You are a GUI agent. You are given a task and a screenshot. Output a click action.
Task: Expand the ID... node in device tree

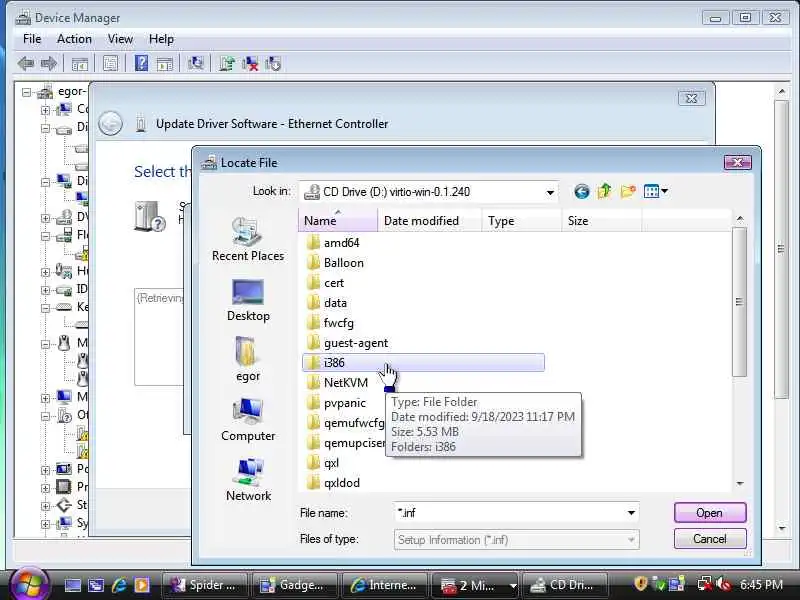point(45,290)
